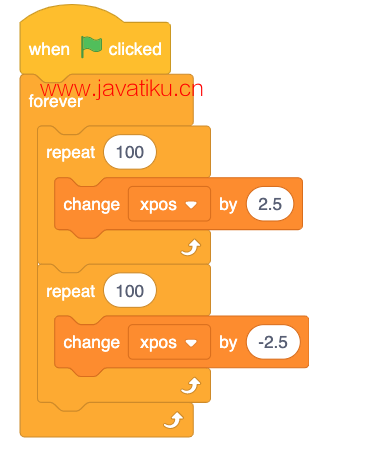This screenshot has width=366, height=456.
Task: Click the second repeat block label
Action: pos(71,292)
